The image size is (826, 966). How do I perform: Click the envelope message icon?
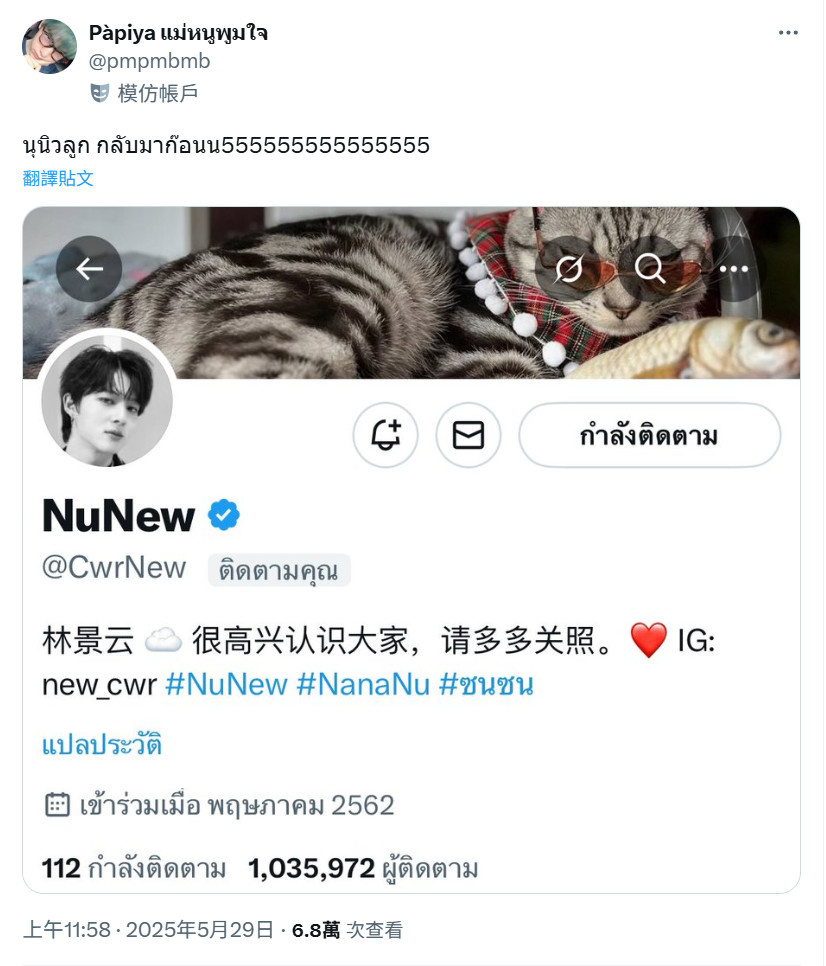pyautogui.click(x=468, y=436)
